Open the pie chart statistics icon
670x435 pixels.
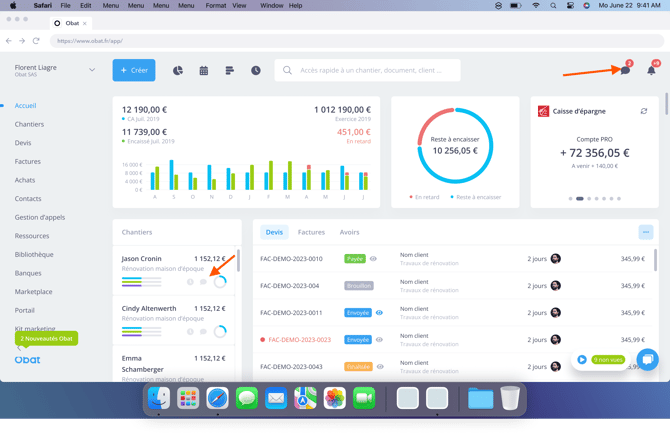tap(178, 71)
